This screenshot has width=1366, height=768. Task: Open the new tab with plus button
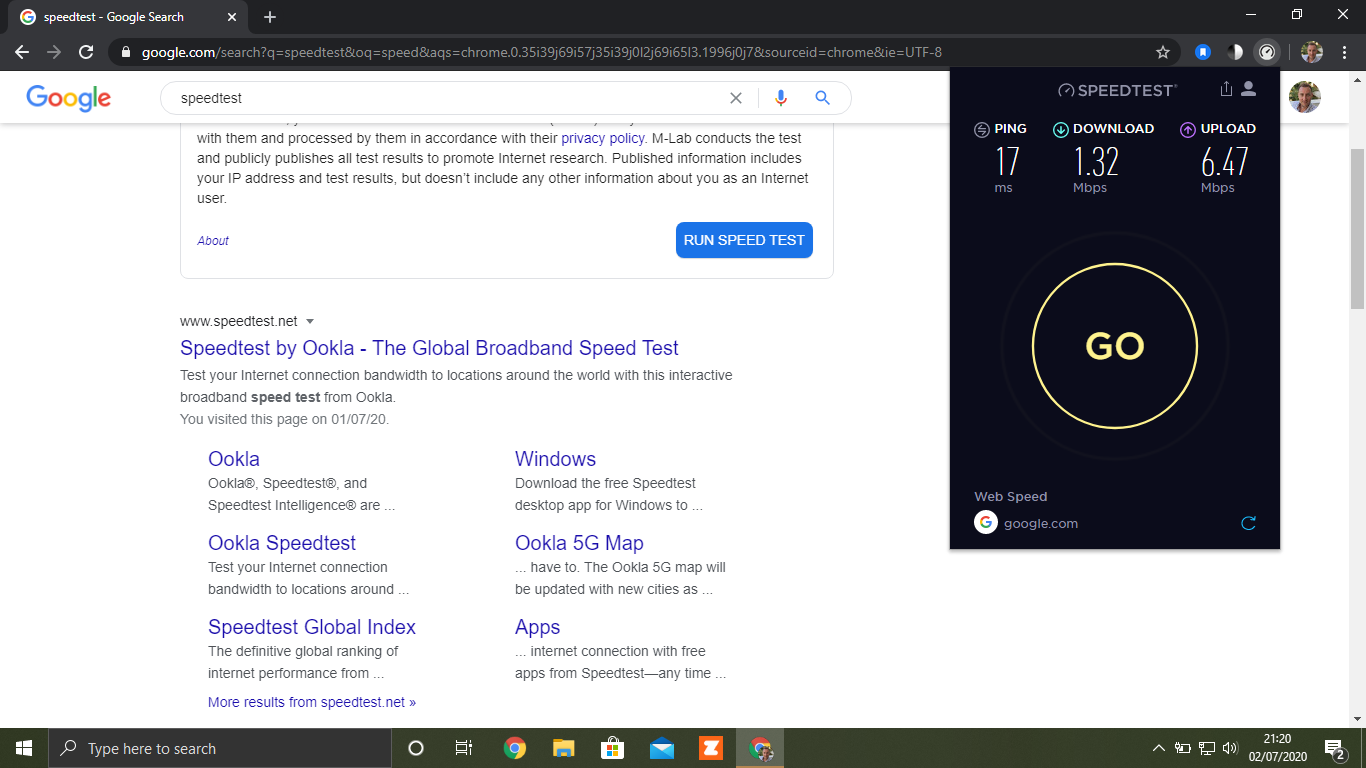[270, 17]
